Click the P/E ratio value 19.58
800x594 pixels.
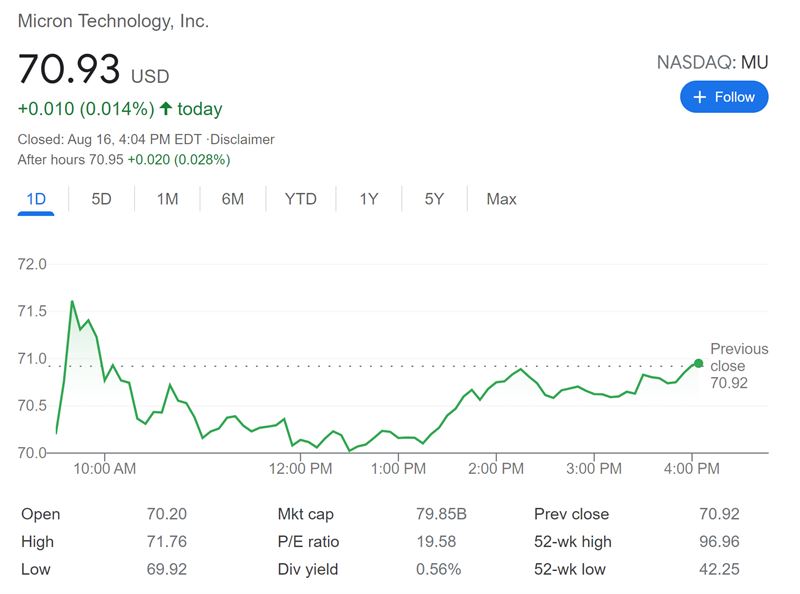click(x=436, y=541)
